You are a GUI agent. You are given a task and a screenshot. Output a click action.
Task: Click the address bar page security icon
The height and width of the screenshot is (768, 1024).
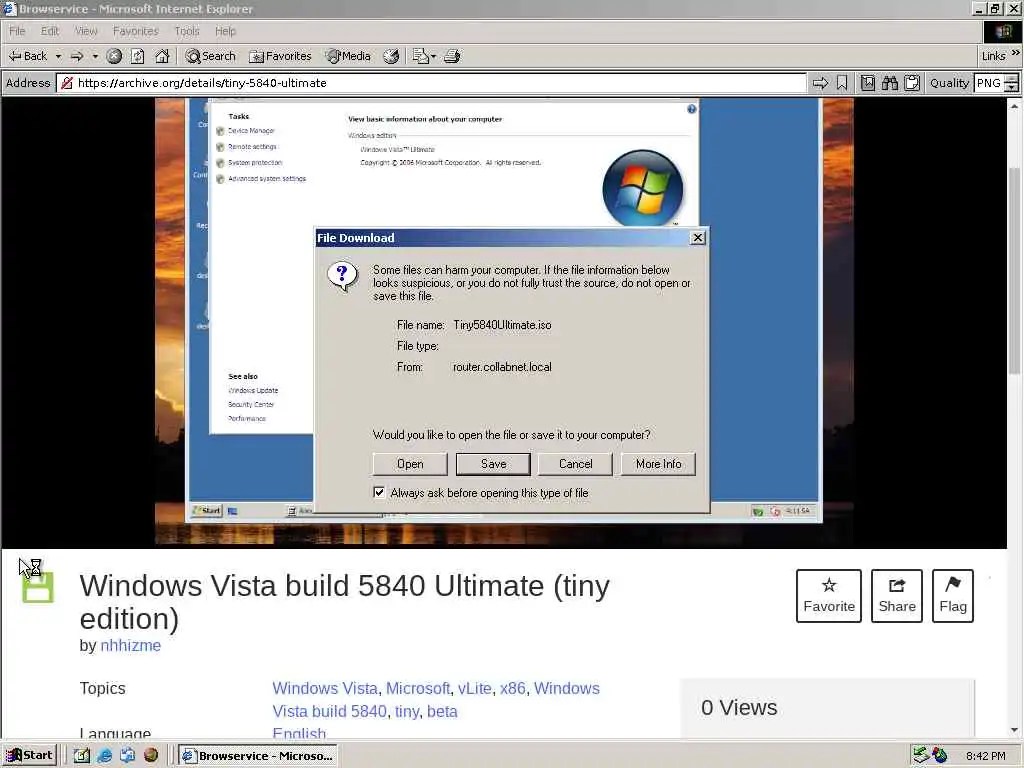(67, 83)
